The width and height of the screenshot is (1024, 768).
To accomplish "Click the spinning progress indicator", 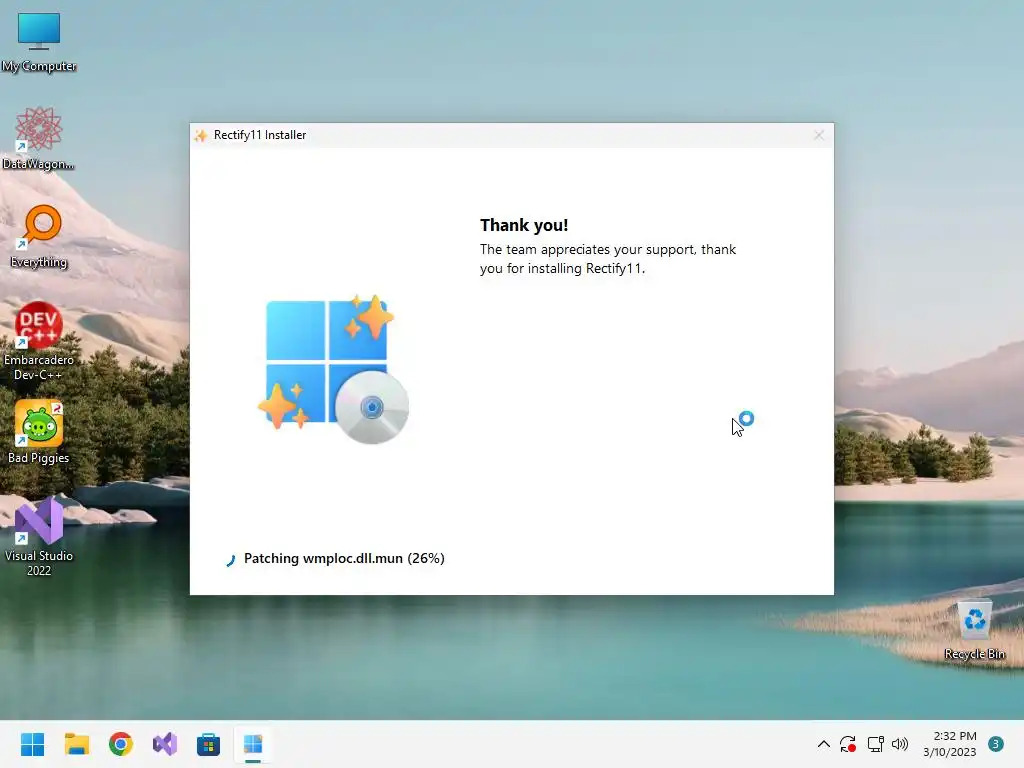I will [x=231, y=560].
